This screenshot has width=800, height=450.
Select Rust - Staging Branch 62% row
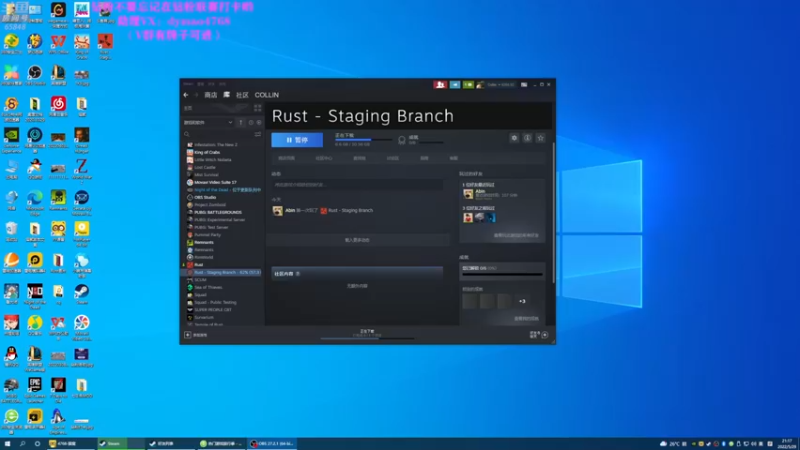point(222,272)
